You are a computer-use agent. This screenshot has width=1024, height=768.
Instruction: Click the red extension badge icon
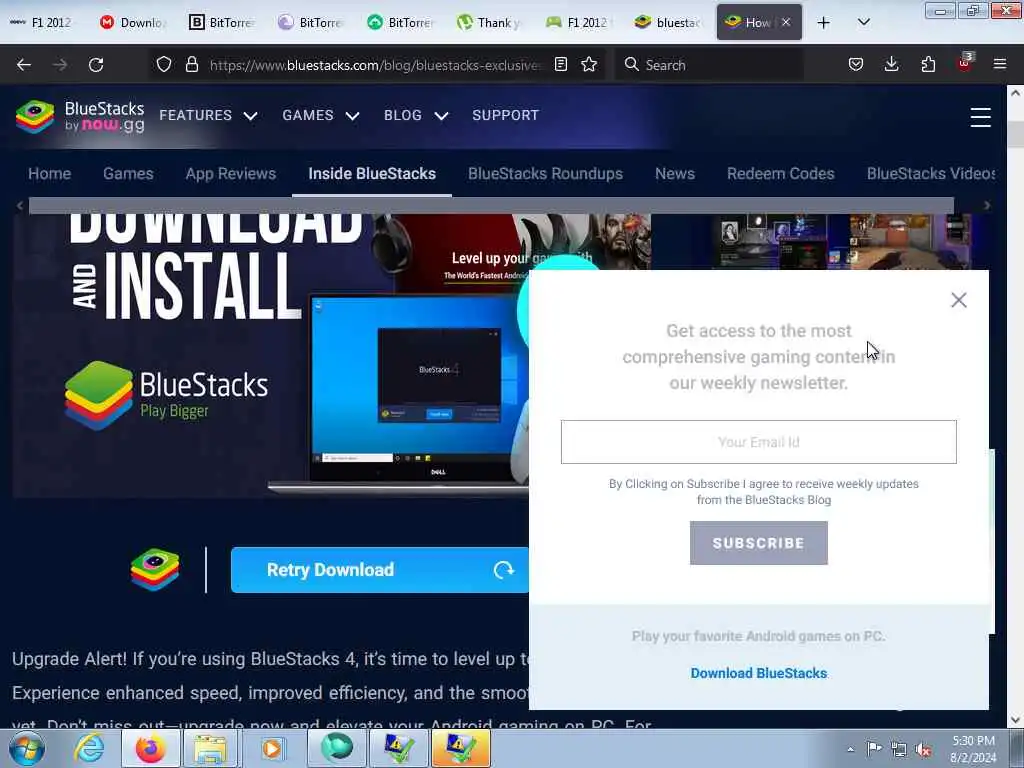965,63
